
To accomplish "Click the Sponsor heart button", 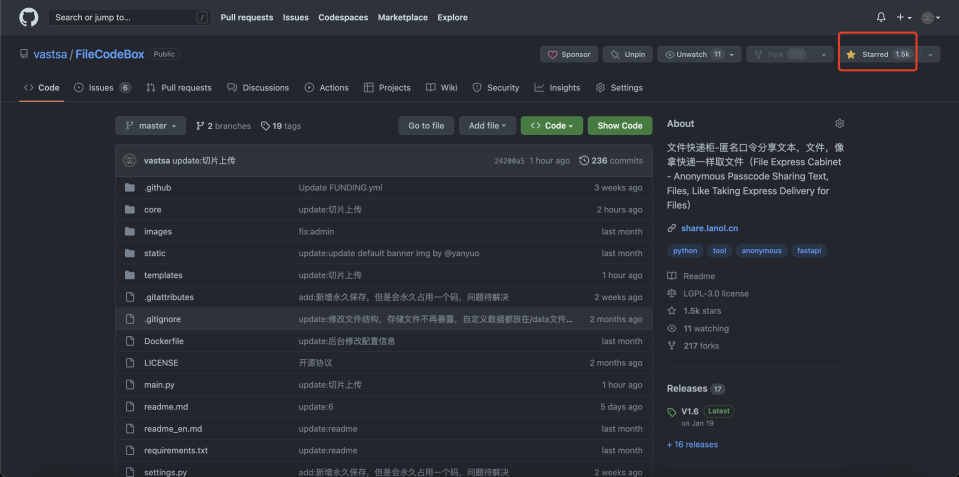I will (569, 54).
